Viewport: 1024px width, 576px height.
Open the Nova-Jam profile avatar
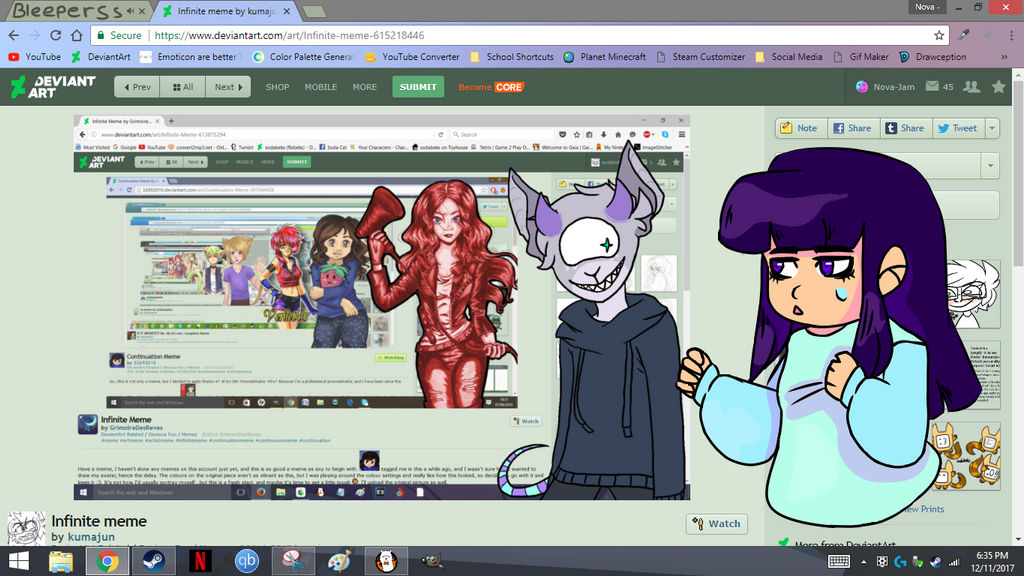coord(862,87)
